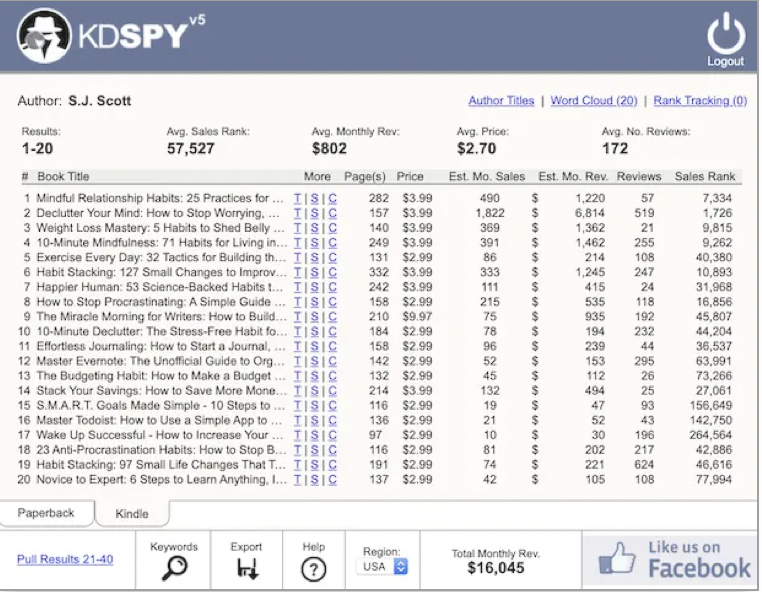Click C link for 23 Anti-Procrastination Habits
This screenshot has width=762, height=592.
click(332, 450)
